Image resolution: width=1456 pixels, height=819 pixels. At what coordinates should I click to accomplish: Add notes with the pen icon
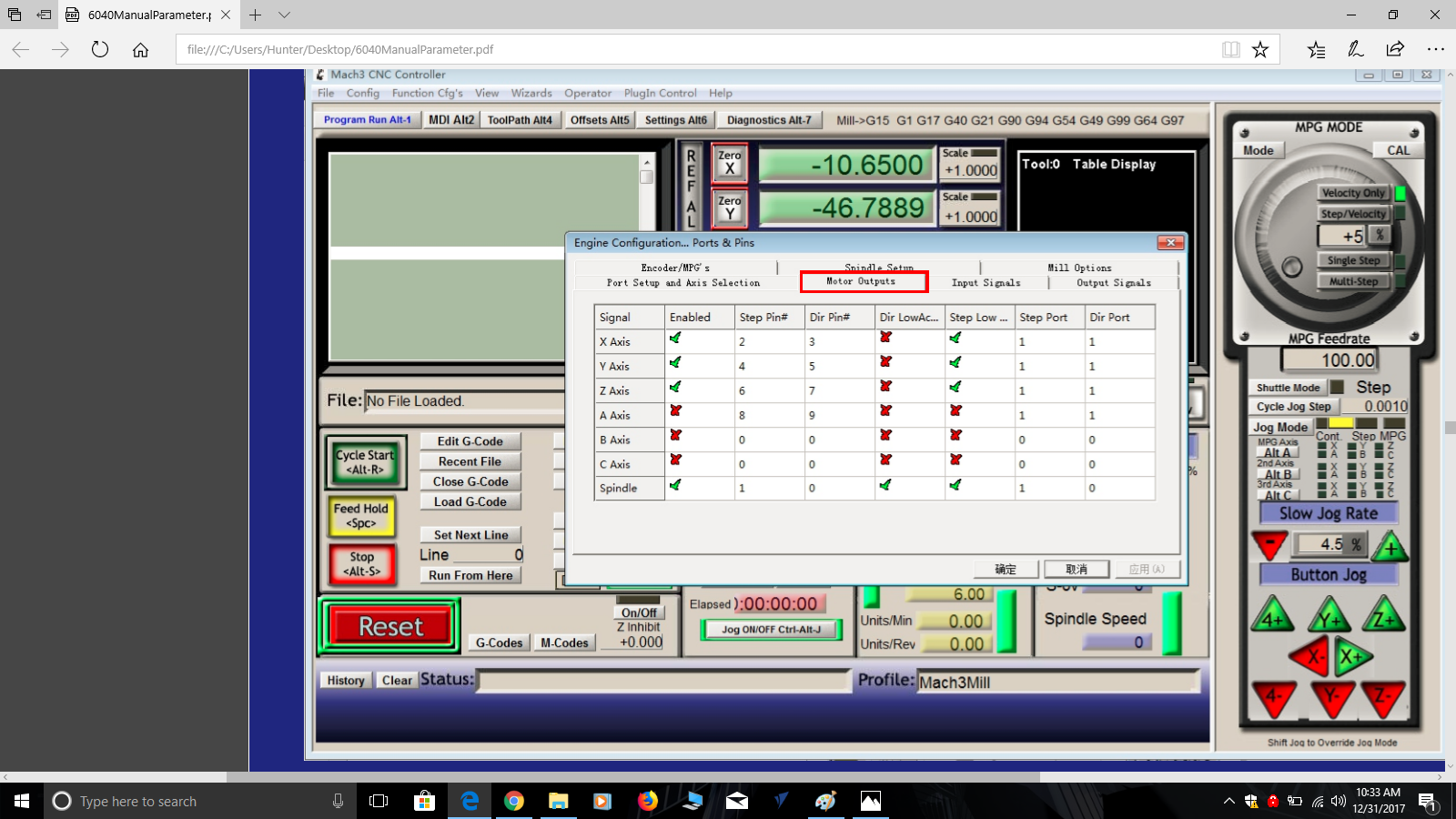point(1356,49)
